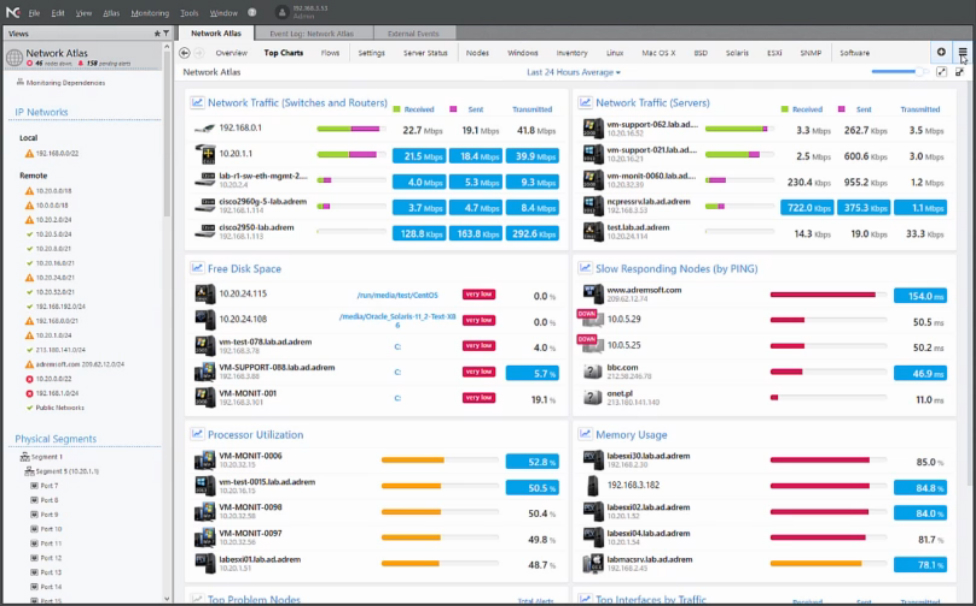Click the Views panel vertical scrollbar
The height and width of the screenshot is (606, 976).
point(166,132)
